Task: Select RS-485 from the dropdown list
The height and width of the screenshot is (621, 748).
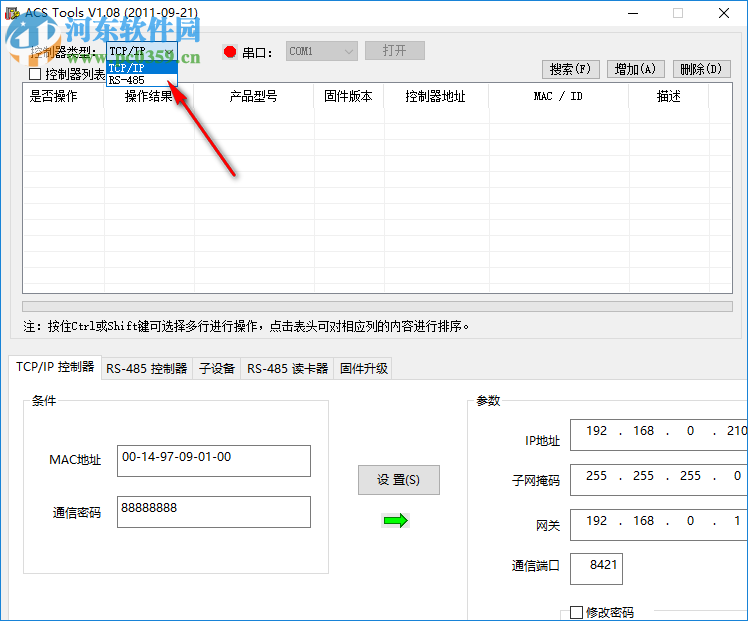Action: [142, 80]
